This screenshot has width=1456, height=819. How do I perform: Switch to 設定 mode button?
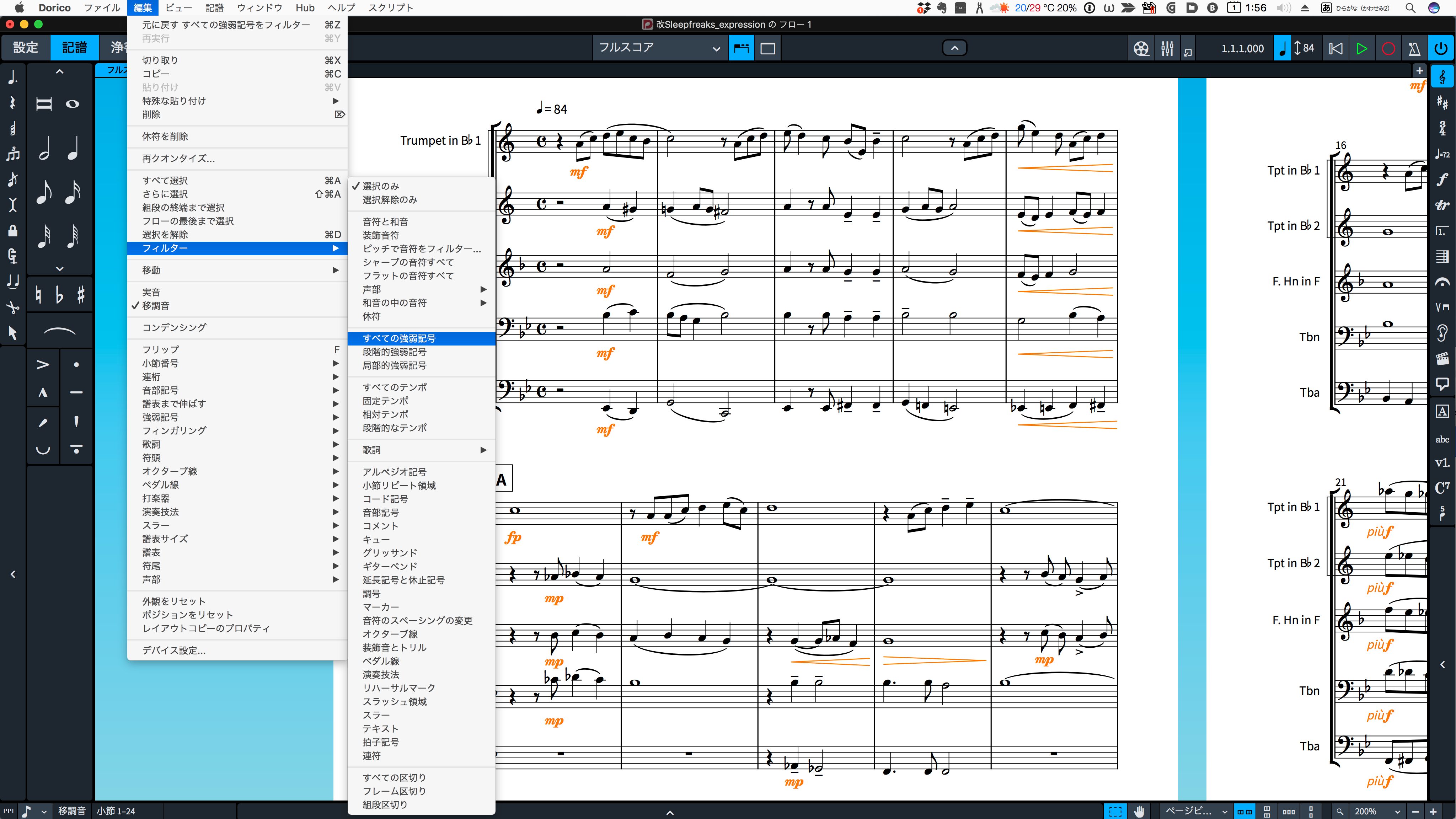click(26, 48)
